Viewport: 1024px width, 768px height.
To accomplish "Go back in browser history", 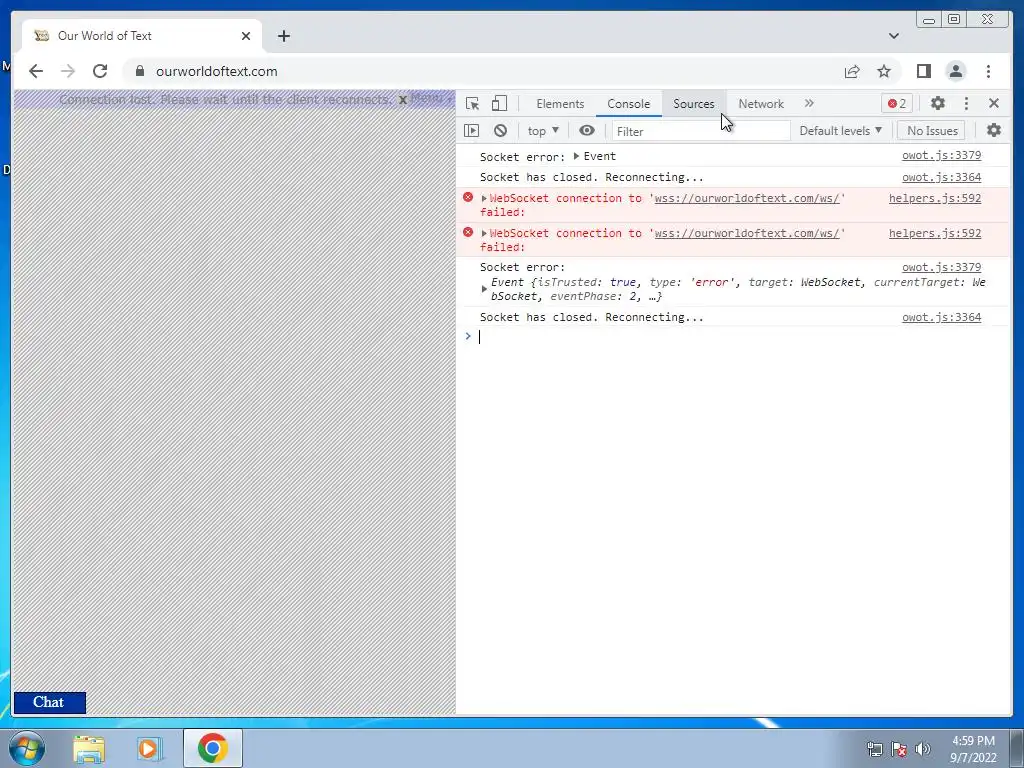I will [x=36, y=71].
